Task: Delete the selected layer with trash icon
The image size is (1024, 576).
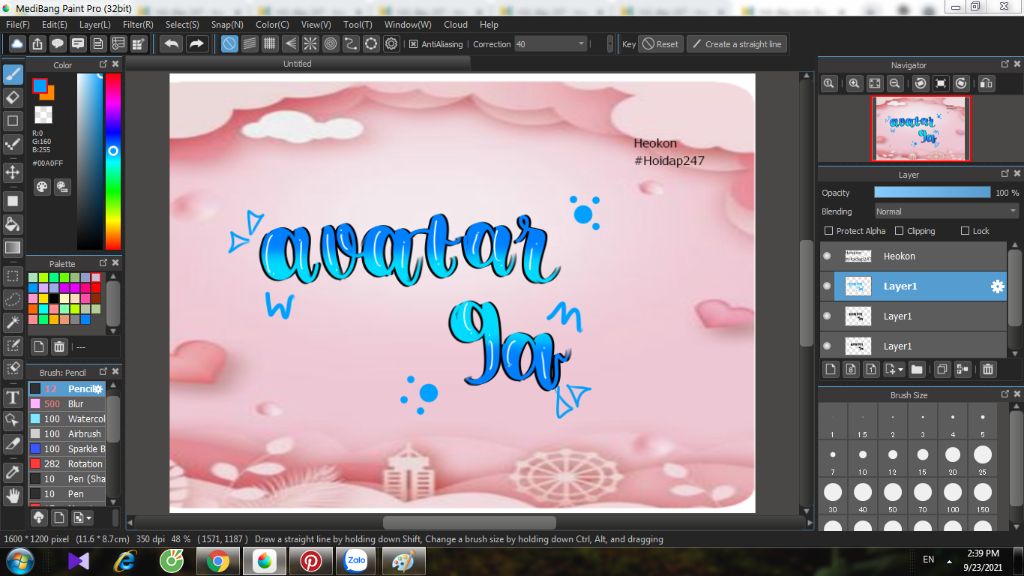Action: [987, 370]
